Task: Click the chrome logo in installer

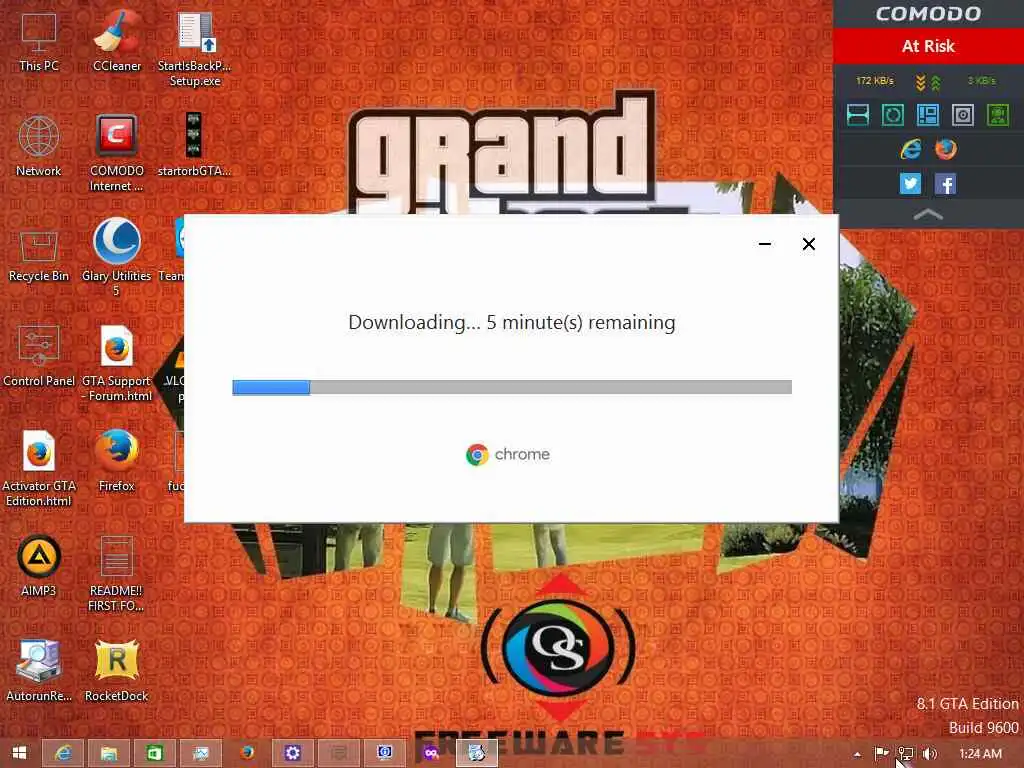Action: (x=508, y=455)
